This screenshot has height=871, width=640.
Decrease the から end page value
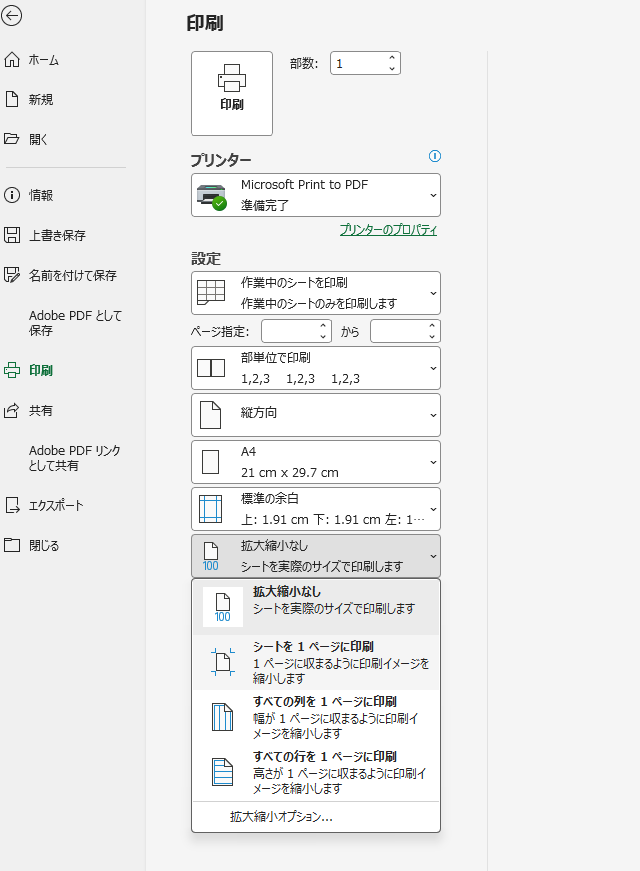(x=432, y=336)
